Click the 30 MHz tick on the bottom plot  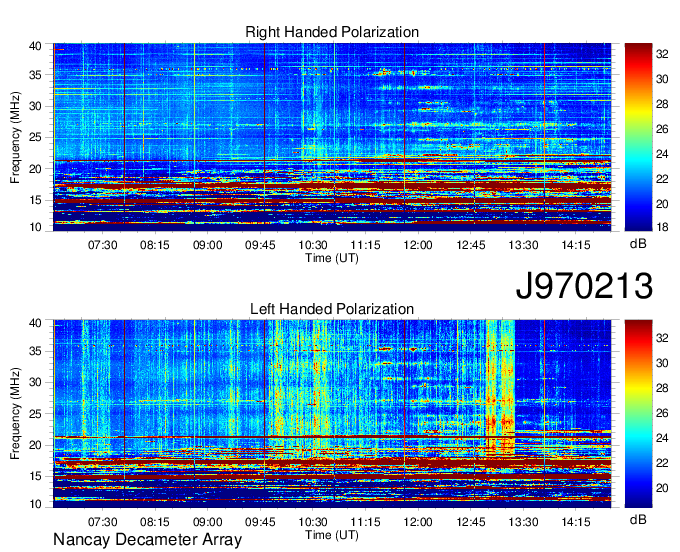[x=36, y=382]
